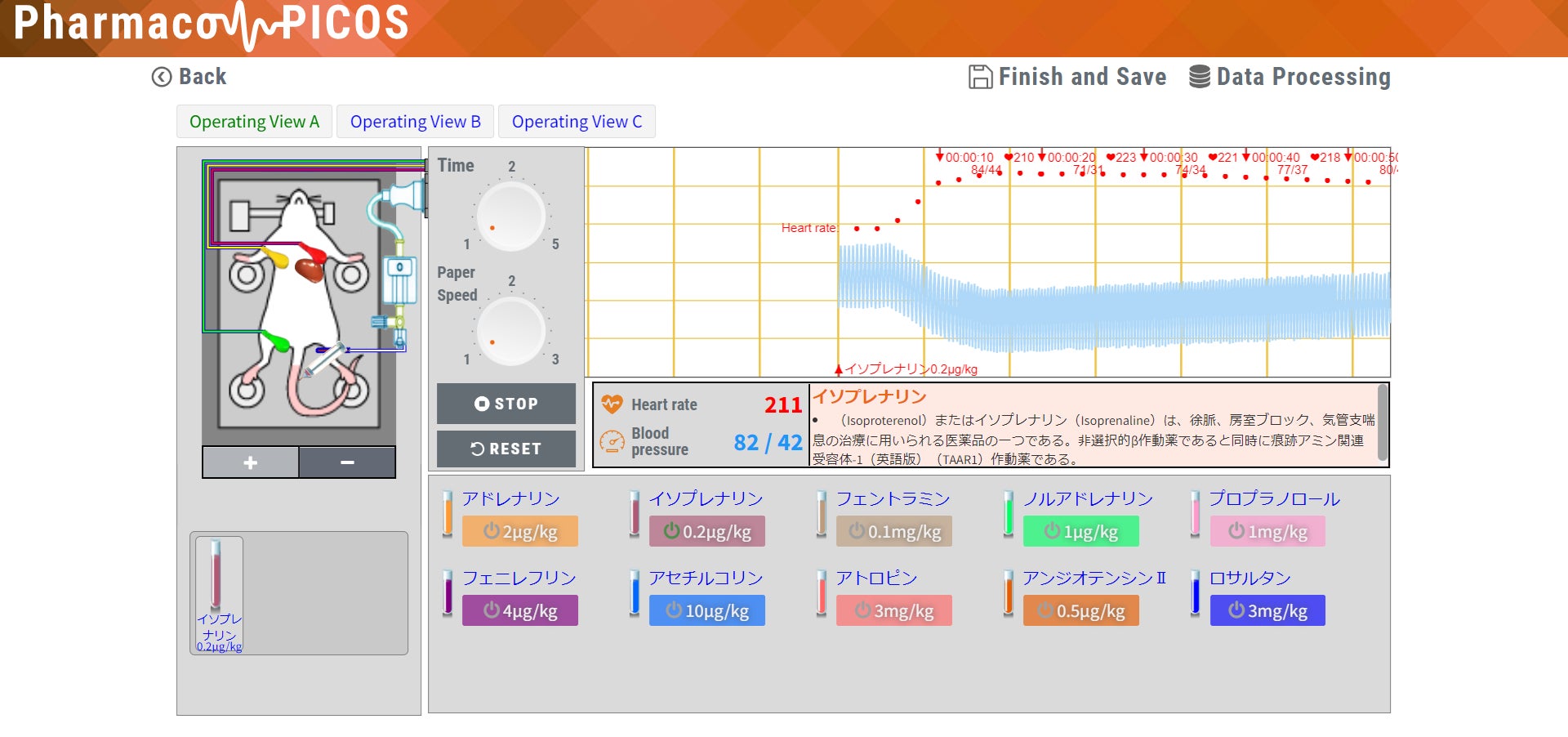Administer ノルアドレナリン 1μg/kg dose
This screenshot has width=1568, height=737.
[1081, 531]
